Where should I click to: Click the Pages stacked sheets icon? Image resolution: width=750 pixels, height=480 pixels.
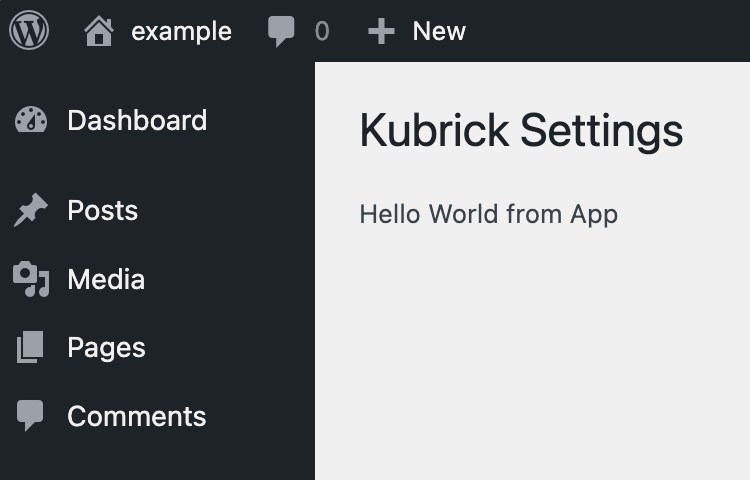31,348
